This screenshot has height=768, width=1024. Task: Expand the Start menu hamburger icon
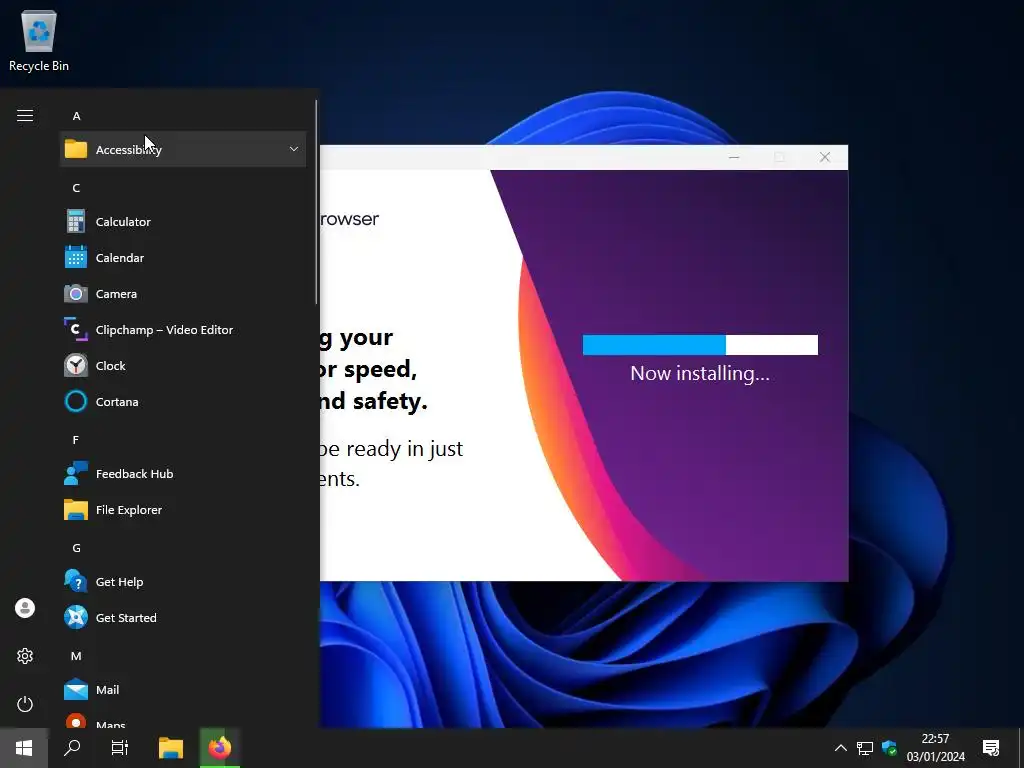point(25,116)
